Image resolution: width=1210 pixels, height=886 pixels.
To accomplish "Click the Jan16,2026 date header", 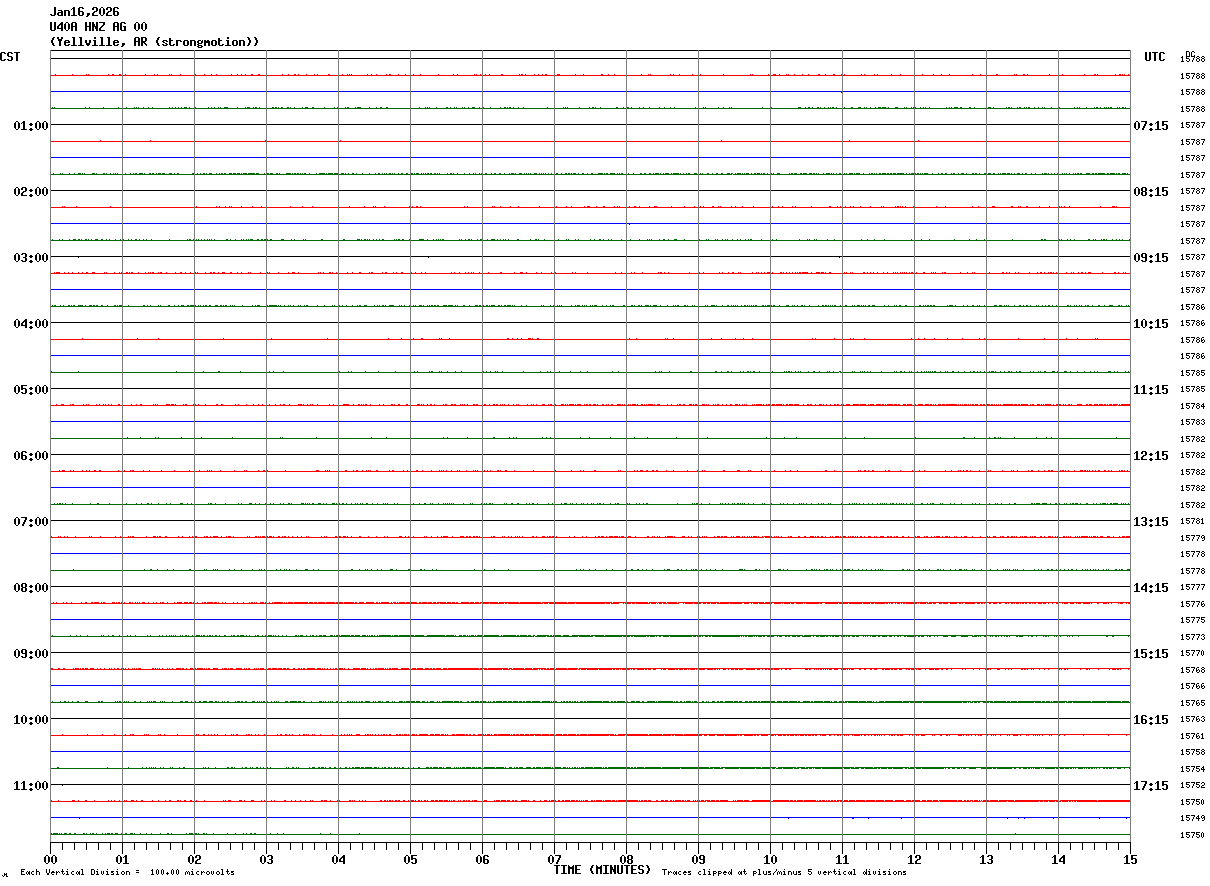I will pyautogui.click(x=85, y=12).
